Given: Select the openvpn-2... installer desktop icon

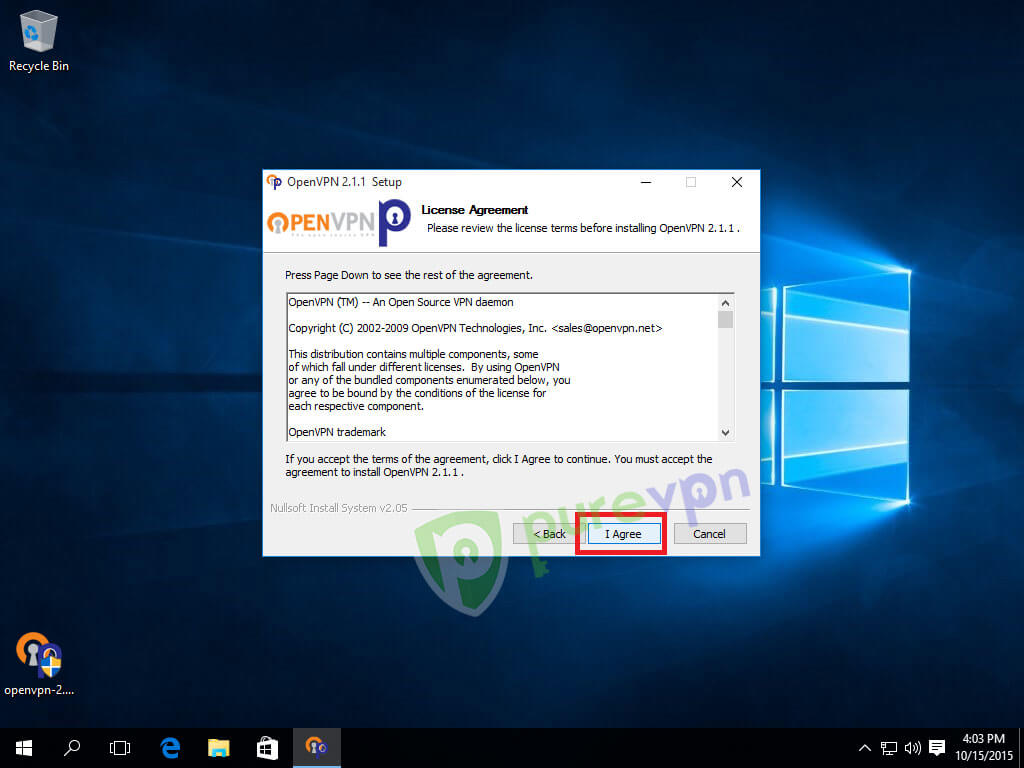Looking at the screenshot, I should point(39,664).
